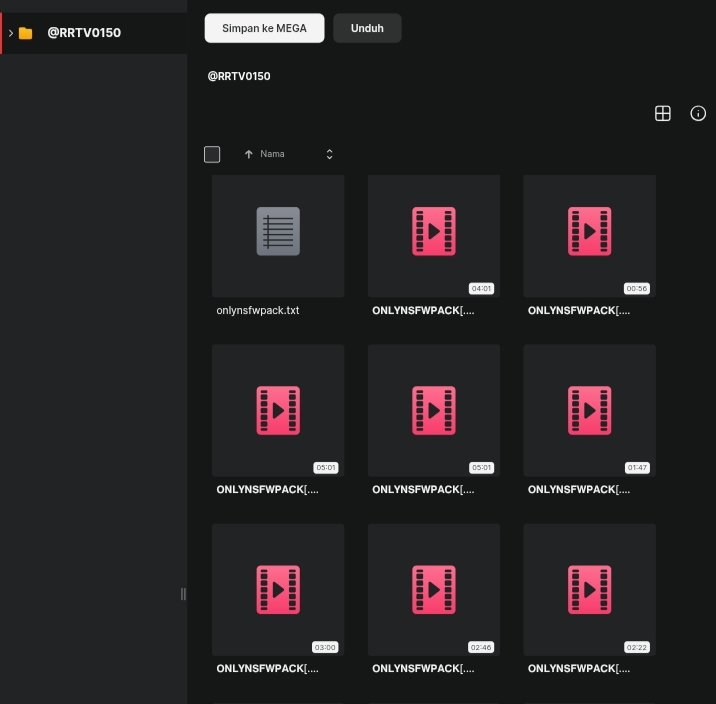716x704 pixels.
Task: Select the video file lasting 02:22
Action: coord(590,590)
